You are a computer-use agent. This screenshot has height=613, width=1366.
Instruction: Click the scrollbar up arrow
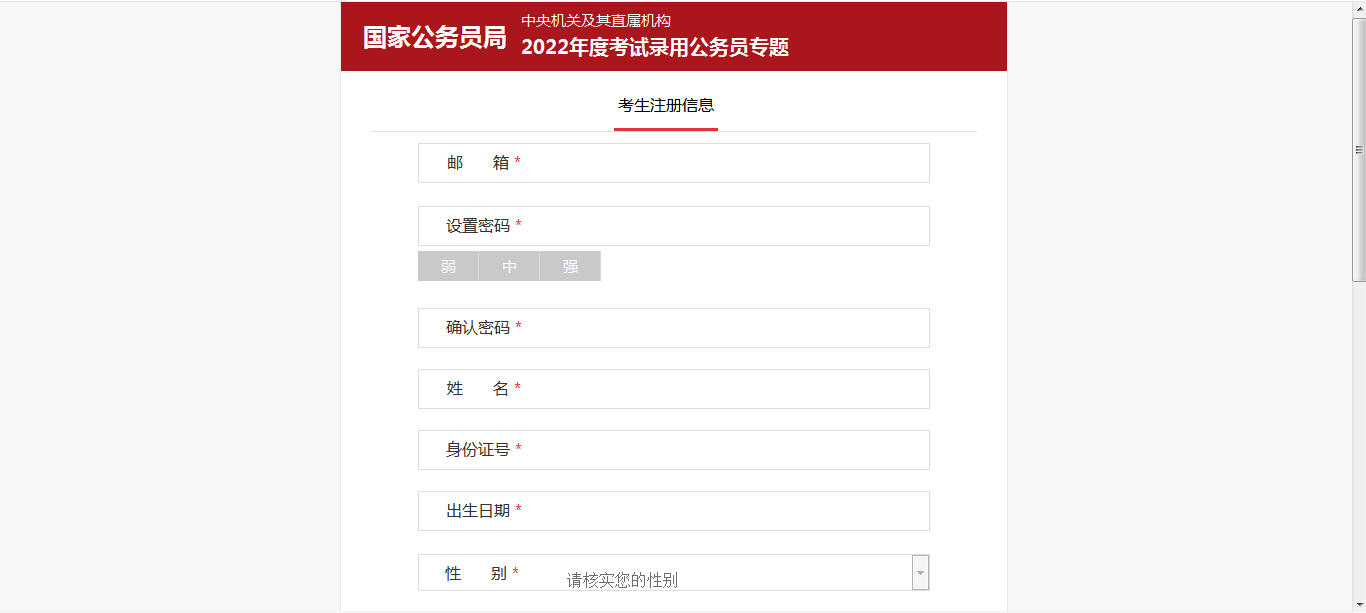click(x=1359, y=7)
